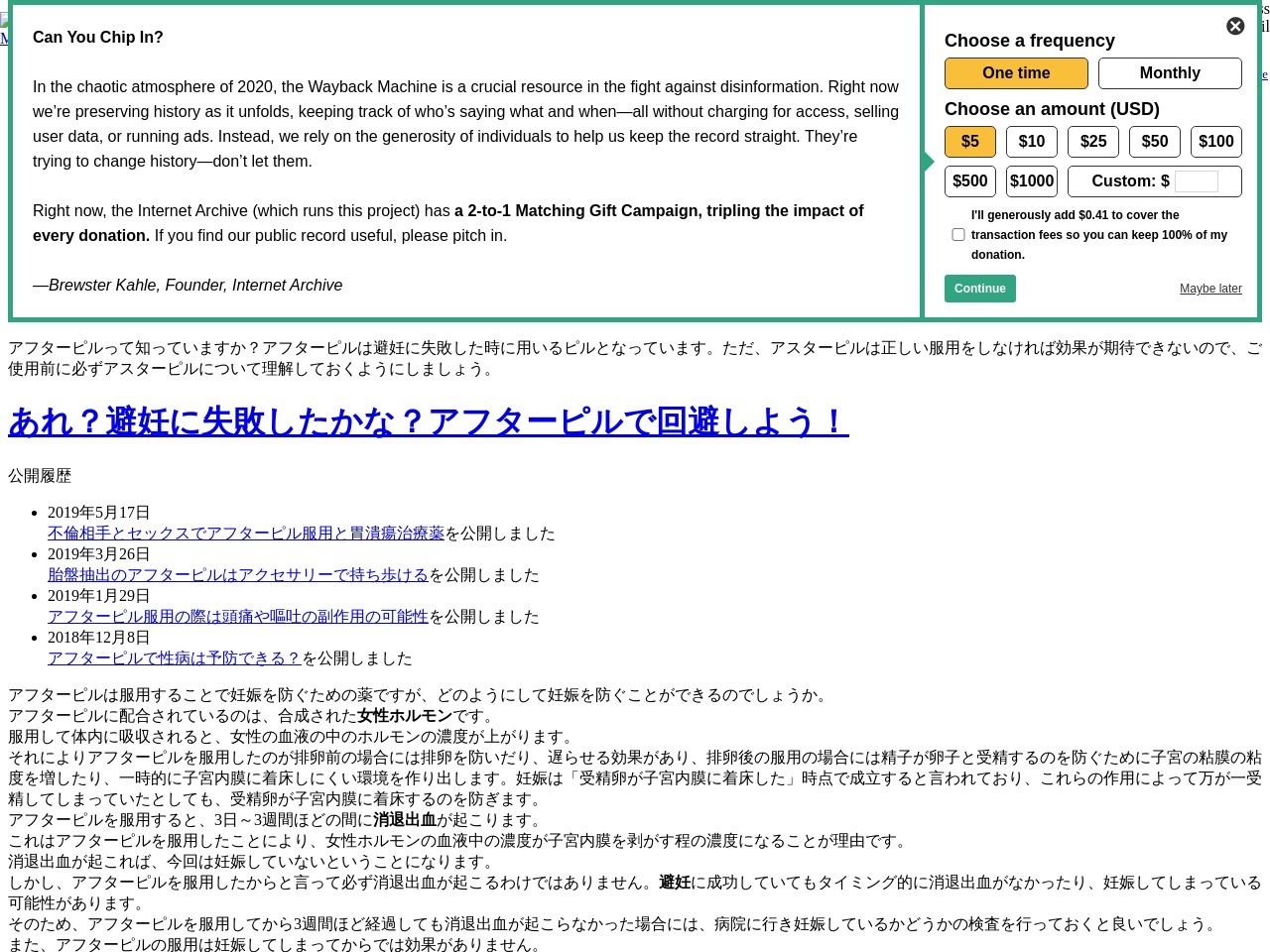Dismiss banner via Maybe later link

[1210, 289]
